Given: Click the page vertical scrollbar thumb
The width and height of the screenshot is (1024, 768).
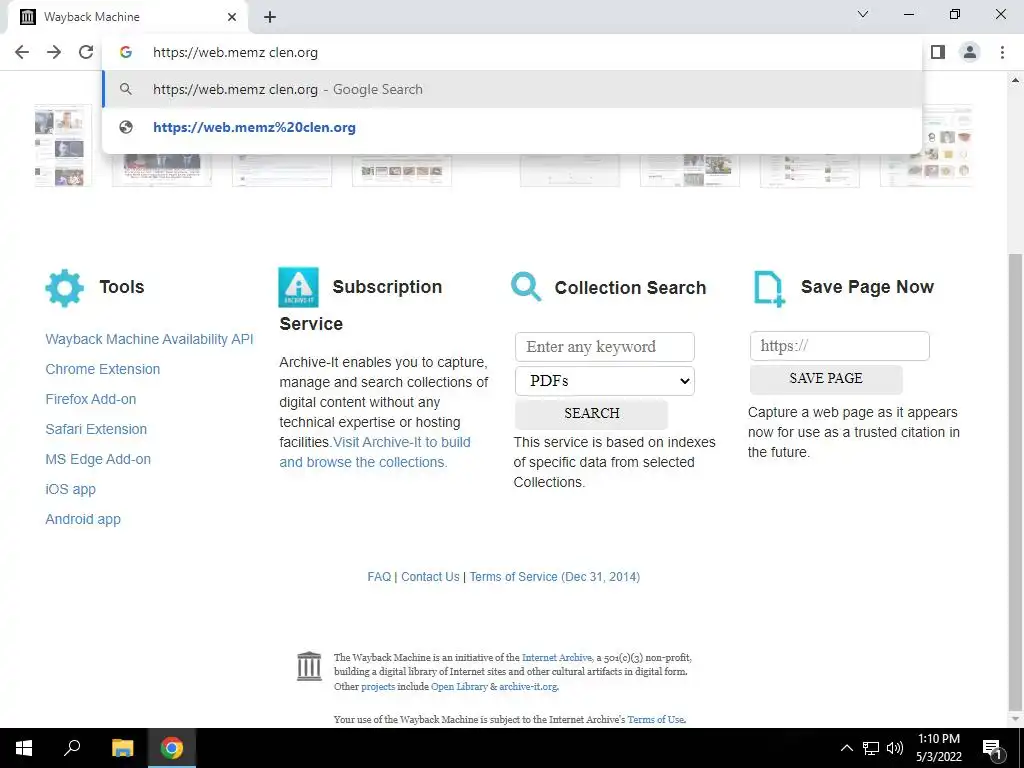Looking at the screenshot, I should click(1015, 483).
